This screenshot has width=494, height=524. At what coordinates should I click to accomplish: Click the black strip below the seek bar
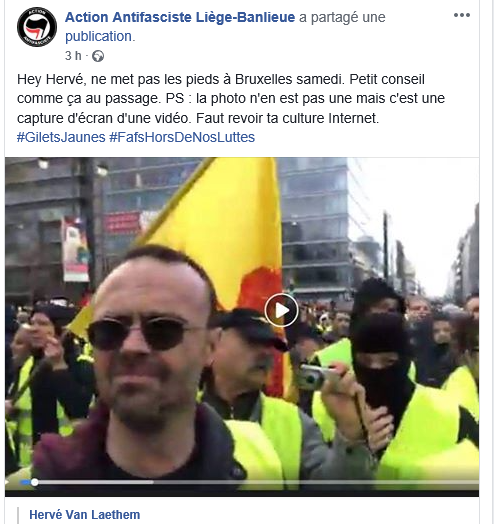click(x=242, y=493)
